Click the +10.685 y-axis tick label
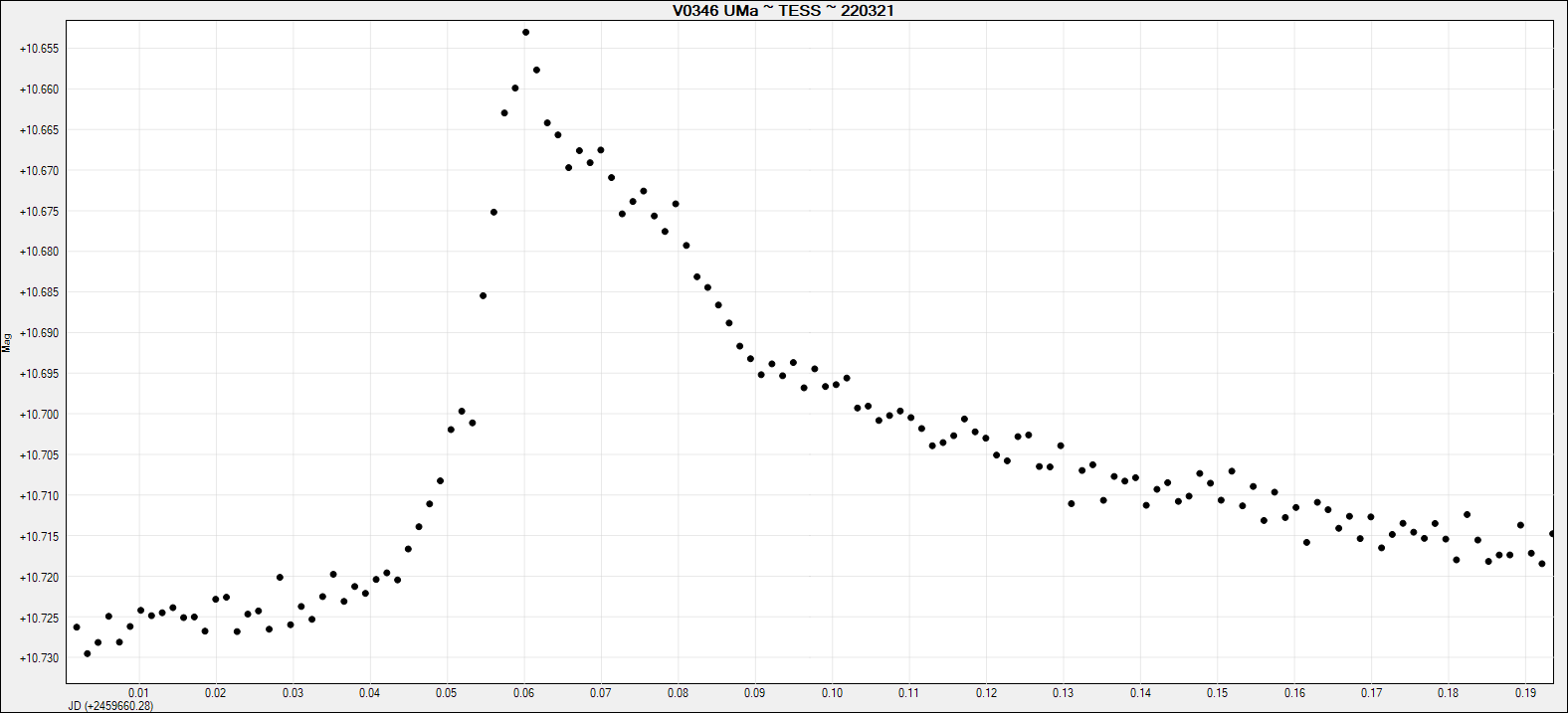Viewport: 1568px width, 713px height. pos(39,292)
